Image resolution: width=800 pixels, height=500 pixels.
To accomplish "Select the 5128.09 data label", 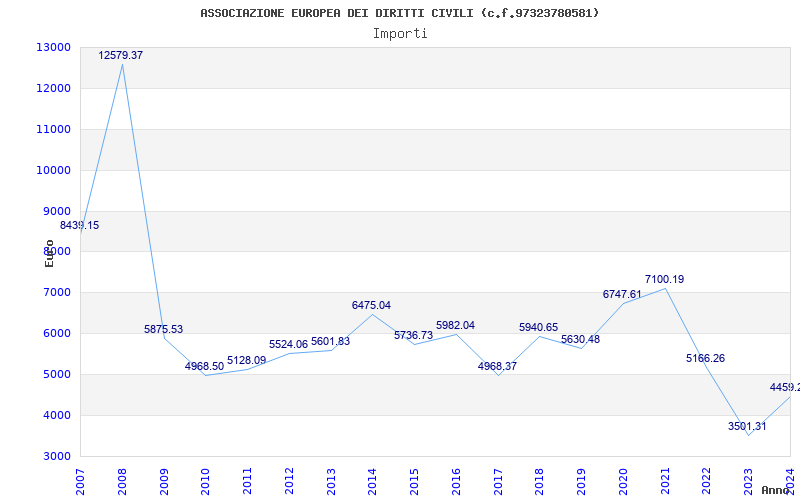I will (x=246, y=361).
